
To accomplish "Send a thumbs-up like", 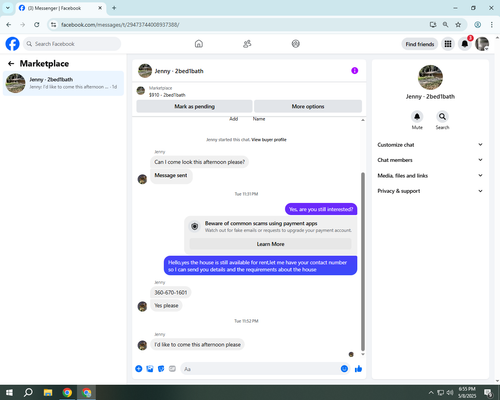I will [x=358, y=369].
